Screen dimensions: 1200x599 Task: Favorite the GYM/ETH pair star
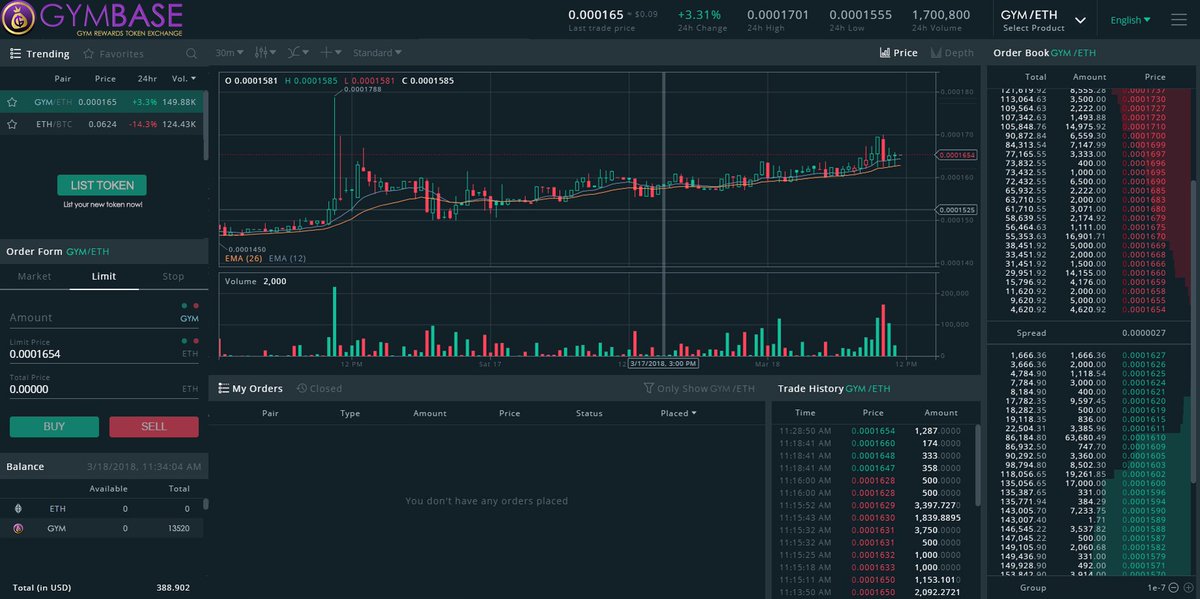[x=12, y=102]
